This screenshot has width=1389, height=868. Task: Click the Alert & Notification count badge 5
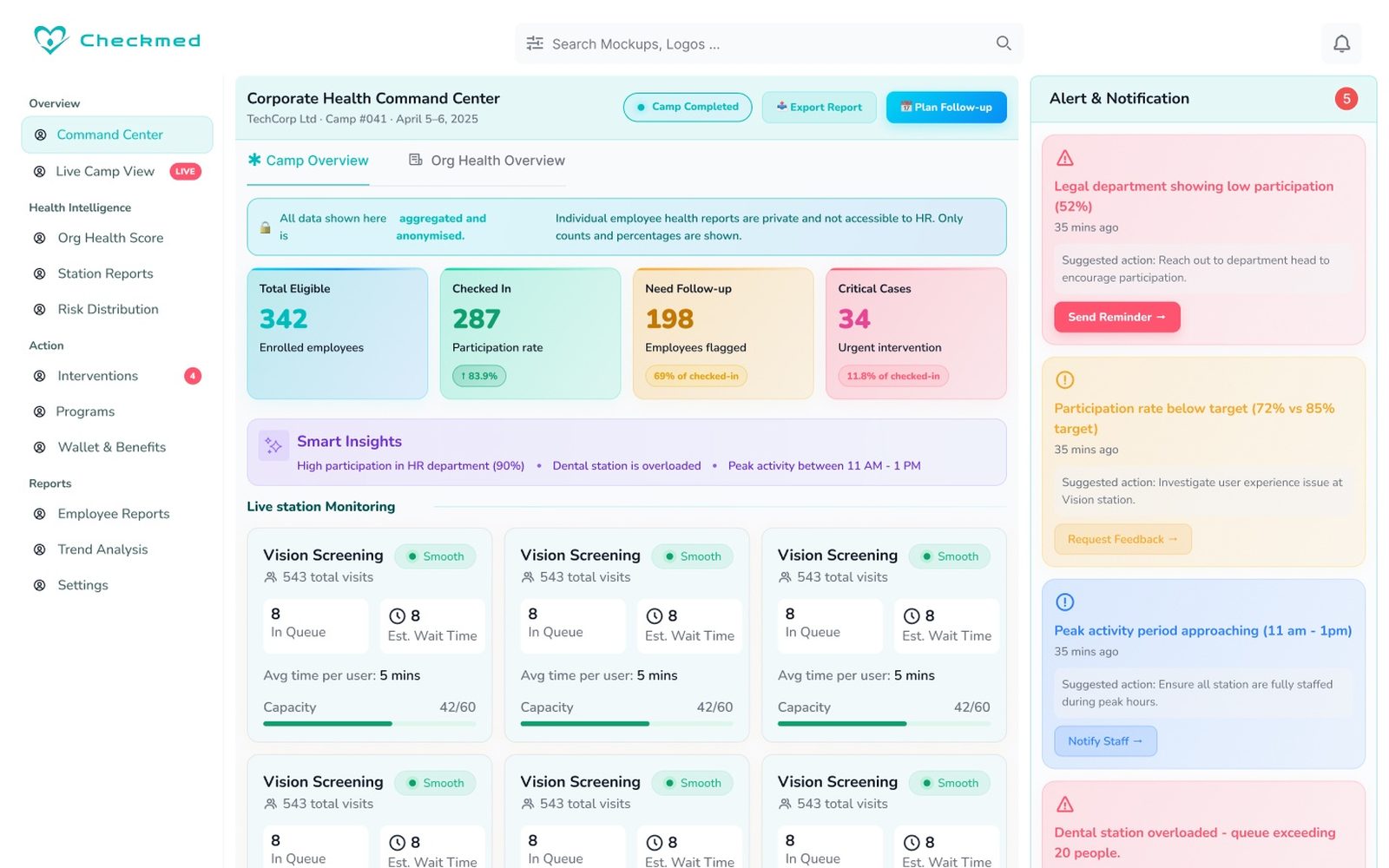tap(1346, 99)
